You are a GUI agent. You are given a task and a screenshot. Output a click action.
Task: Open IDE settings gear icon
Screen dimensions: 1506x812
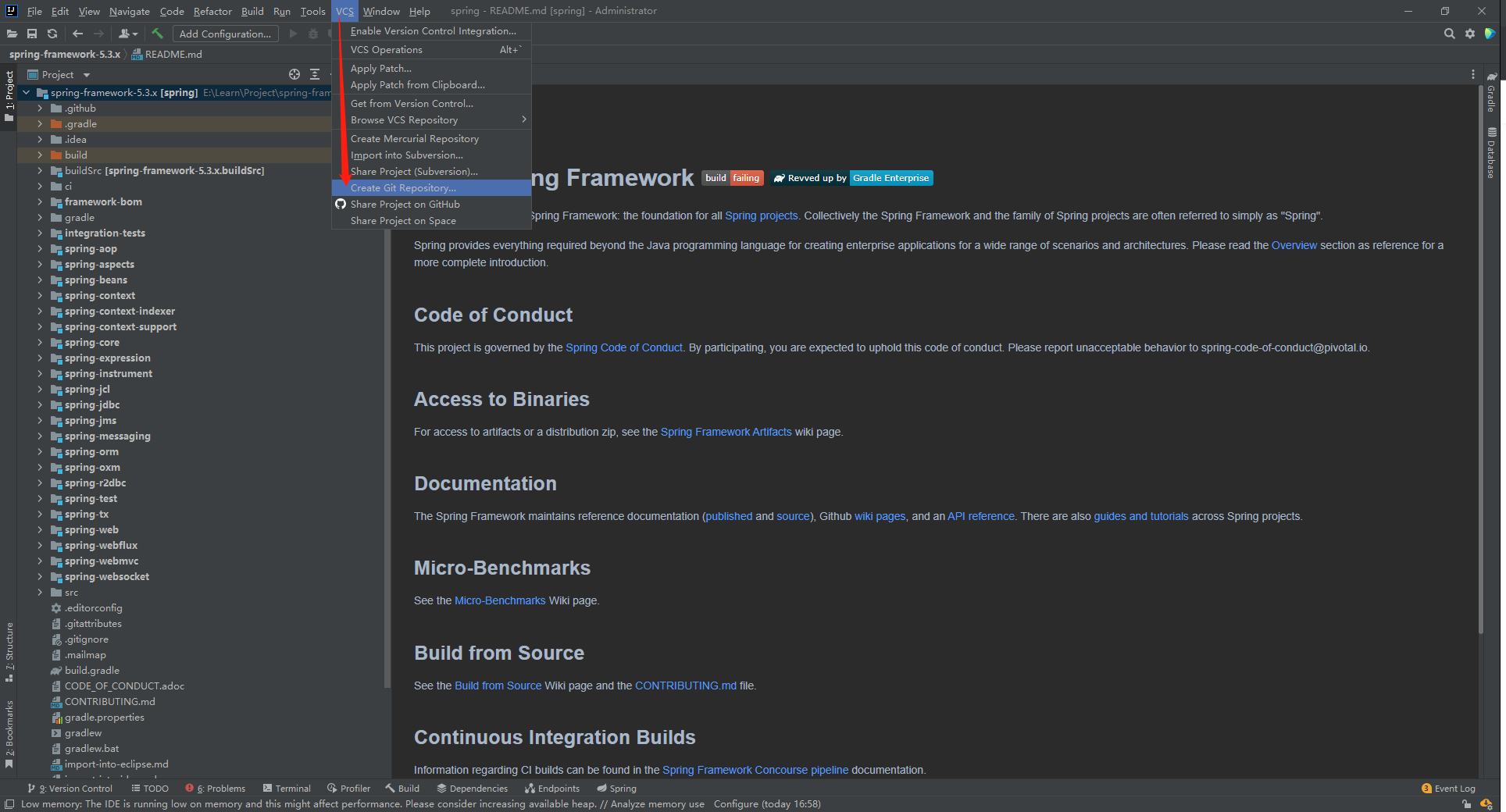click(1470, 34)
